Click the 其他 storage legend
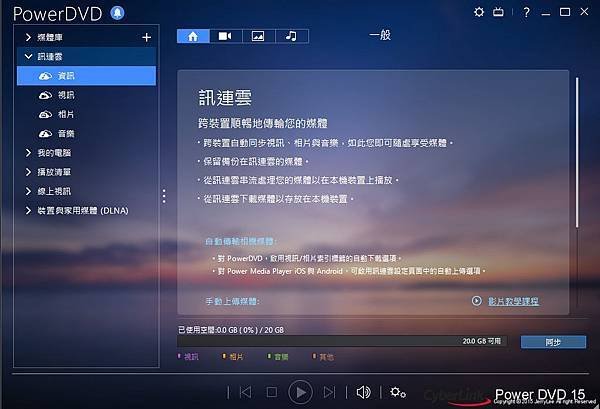Image resolution: width=600 pixels, height=409 pixels. point(323,357)
